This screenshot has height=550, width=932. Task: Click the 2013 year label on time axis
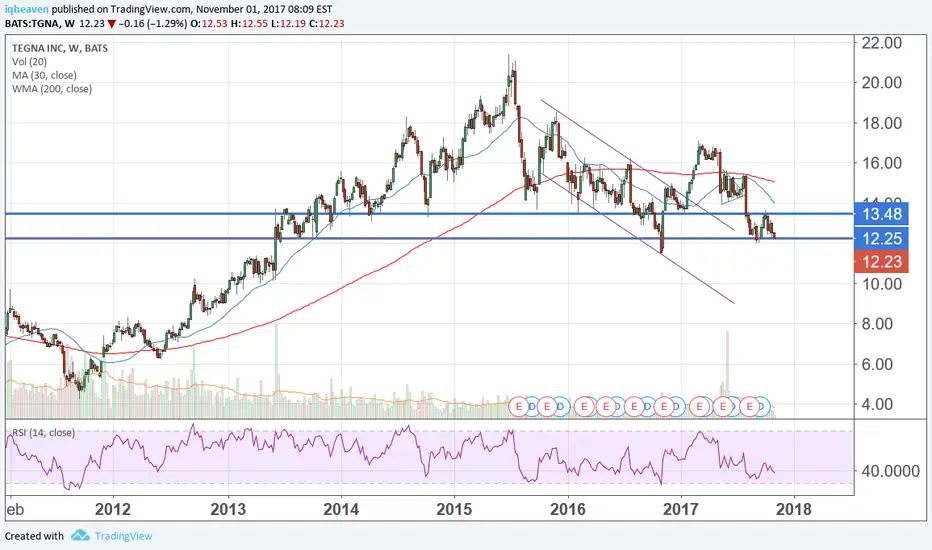click(x=228, y=509)
